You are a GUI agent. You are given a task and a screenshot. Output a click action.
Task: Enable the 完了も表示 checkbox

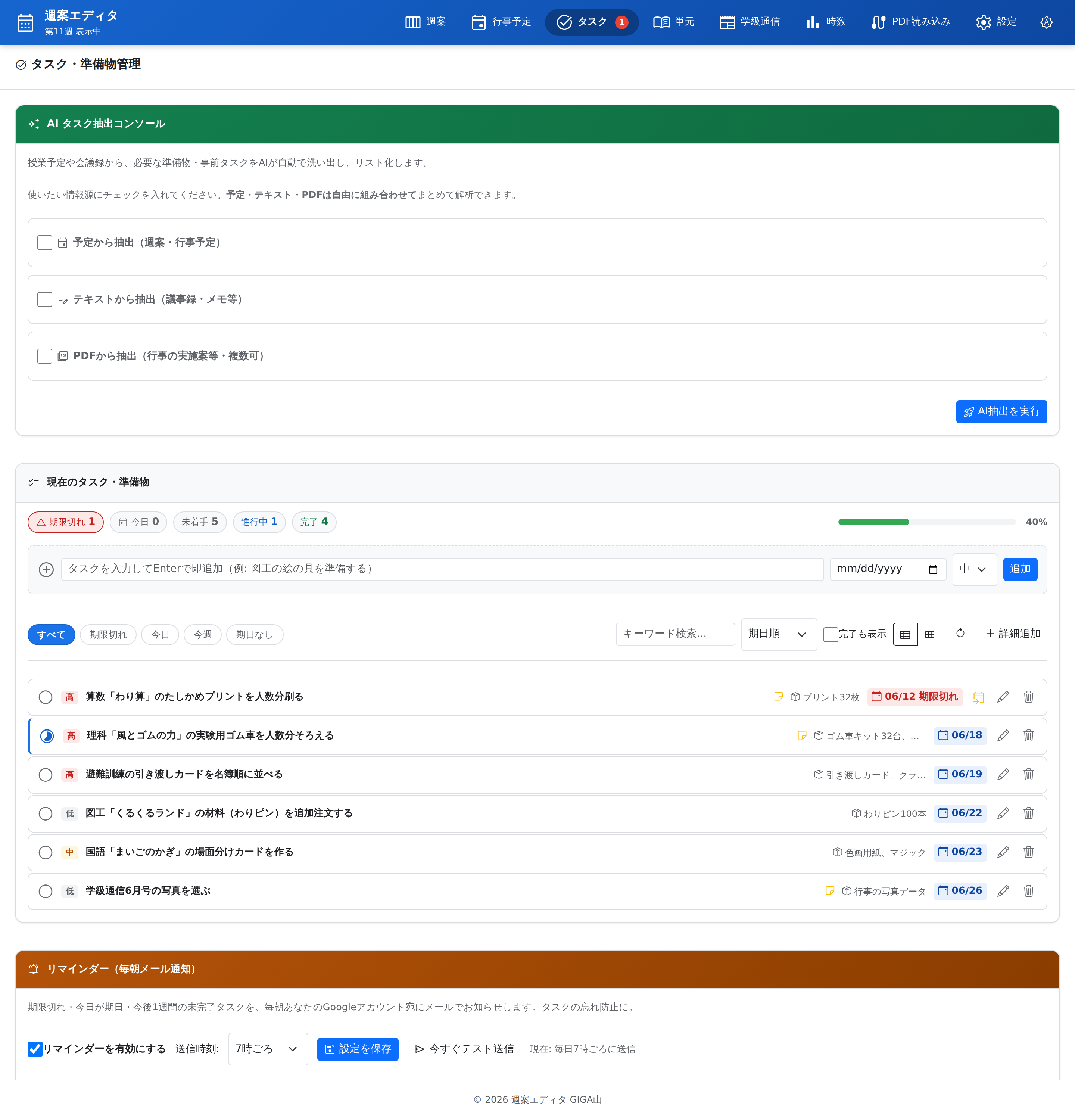831,634
